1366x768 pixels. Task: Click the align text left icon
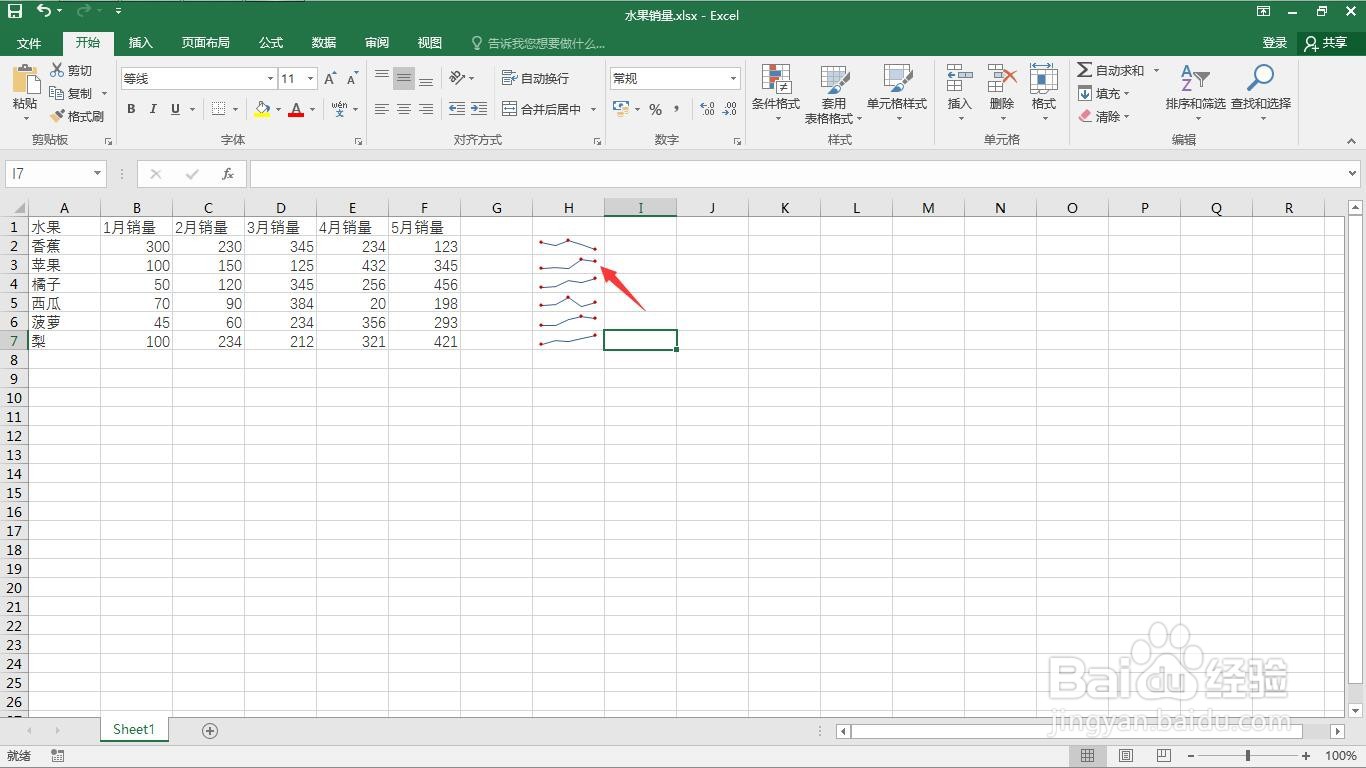coord(382,109)
